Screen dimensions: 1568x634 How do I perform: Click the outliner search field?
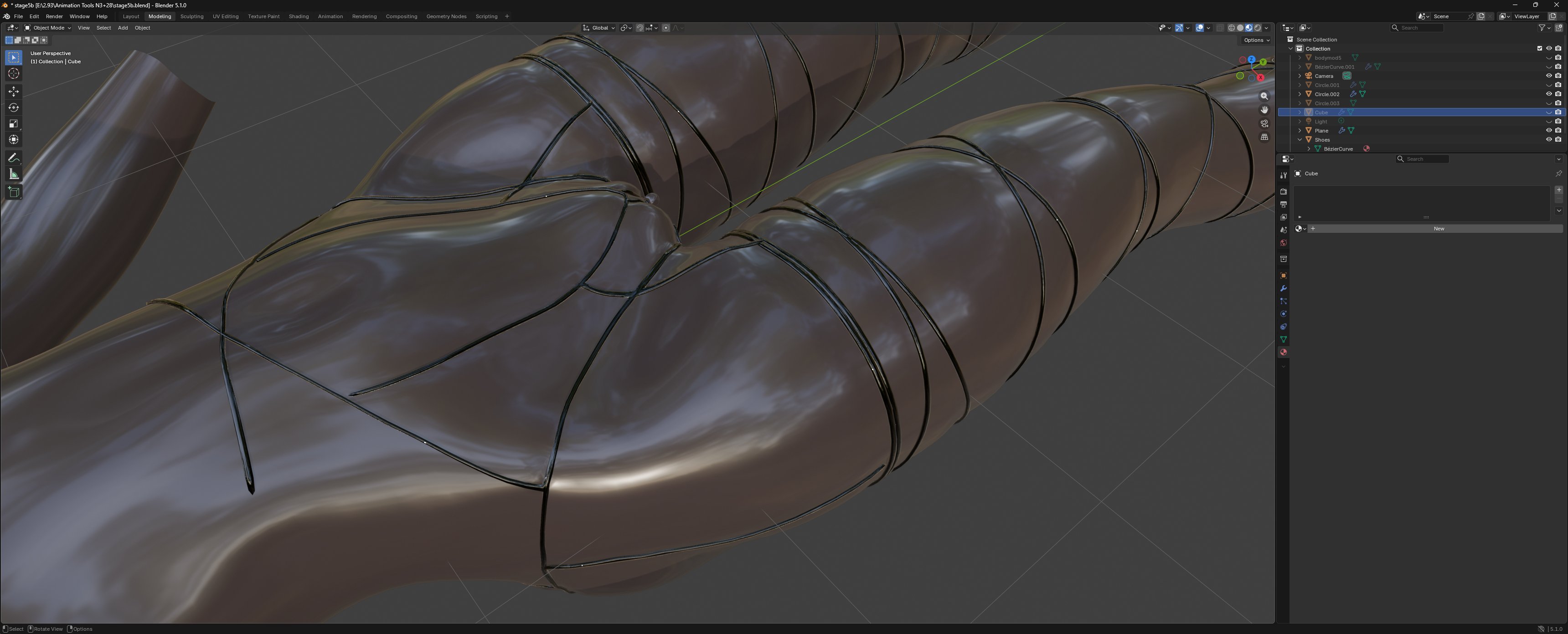(x=1417, y=27)
